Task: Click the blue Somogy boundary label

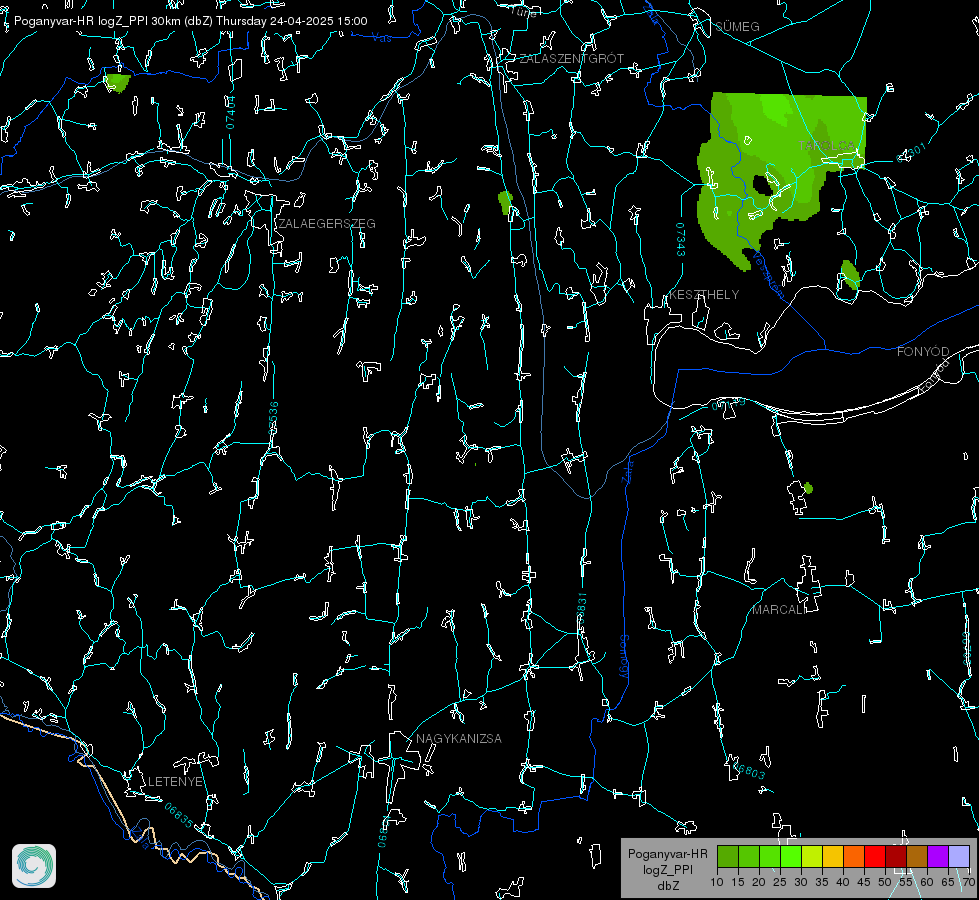Action: [x=624, y=657]
